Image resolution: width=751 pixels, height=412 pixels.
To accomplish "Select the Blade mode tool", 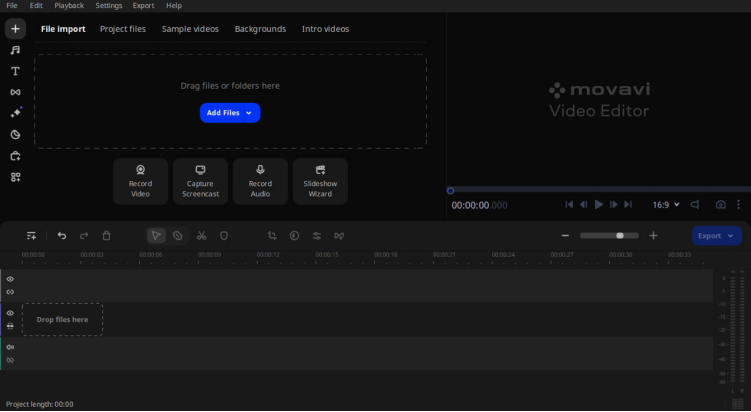I will tap(178, 236).
